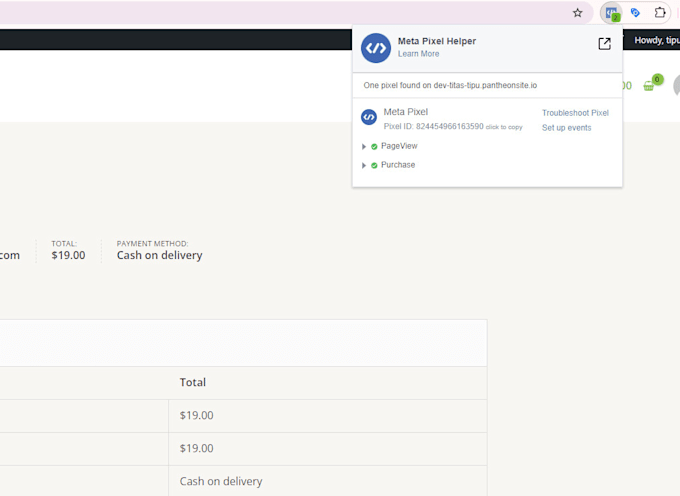Viewport: 680px width, 496px height.
Task: Click the green PageView status checkmark
Action: pos(374,146)
